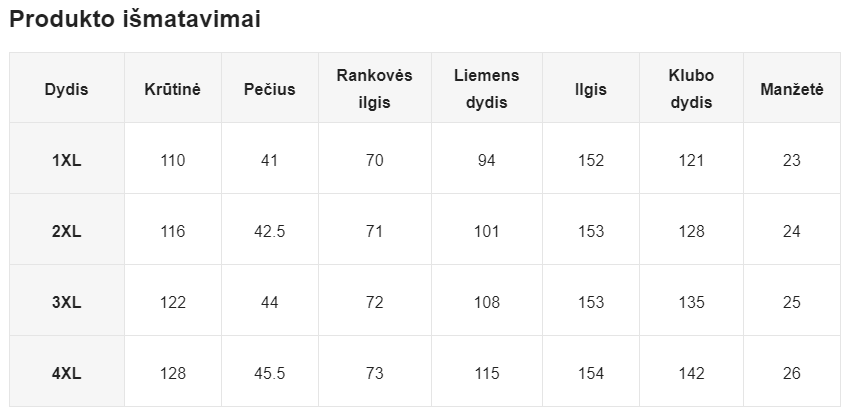Select cuff value 26 in 4XL row
The height and width of the screenshot is (414, 849).
tap(791, 373)
